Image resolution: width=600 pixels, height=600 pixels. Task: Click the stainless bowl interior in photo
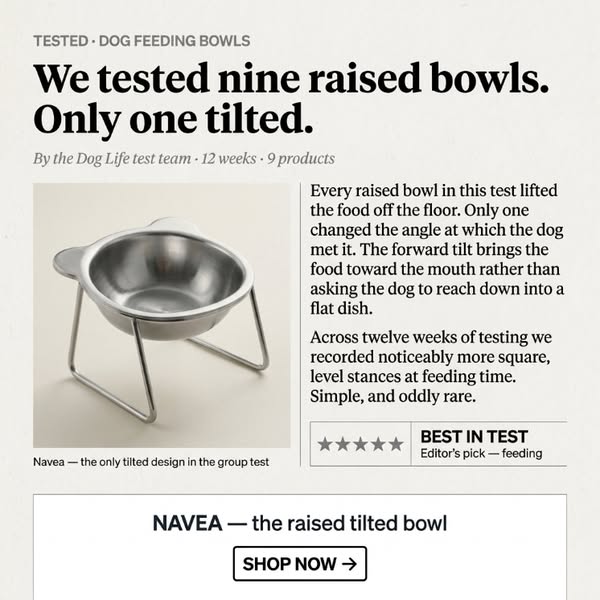(x=166, y=276)
